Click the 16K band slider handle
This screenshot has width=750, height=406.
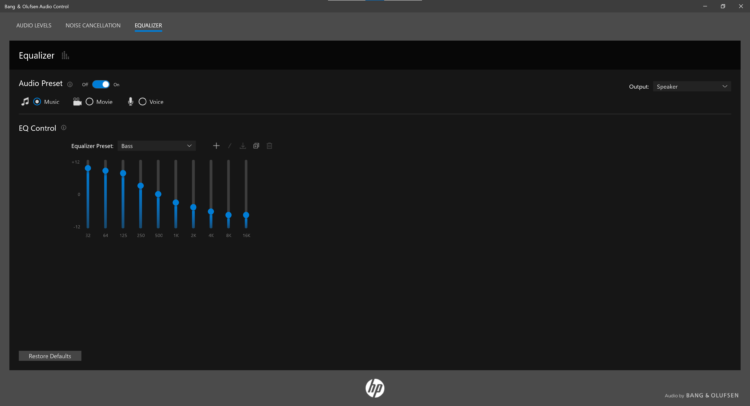click(246, 215)
